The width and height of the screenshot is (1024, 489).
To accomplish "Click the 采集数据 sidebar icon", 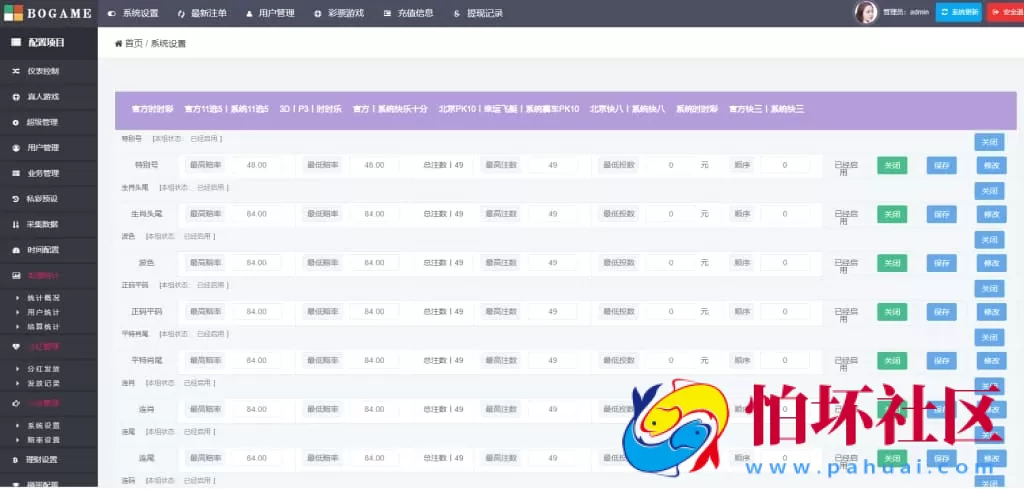I will click(16, 224).
